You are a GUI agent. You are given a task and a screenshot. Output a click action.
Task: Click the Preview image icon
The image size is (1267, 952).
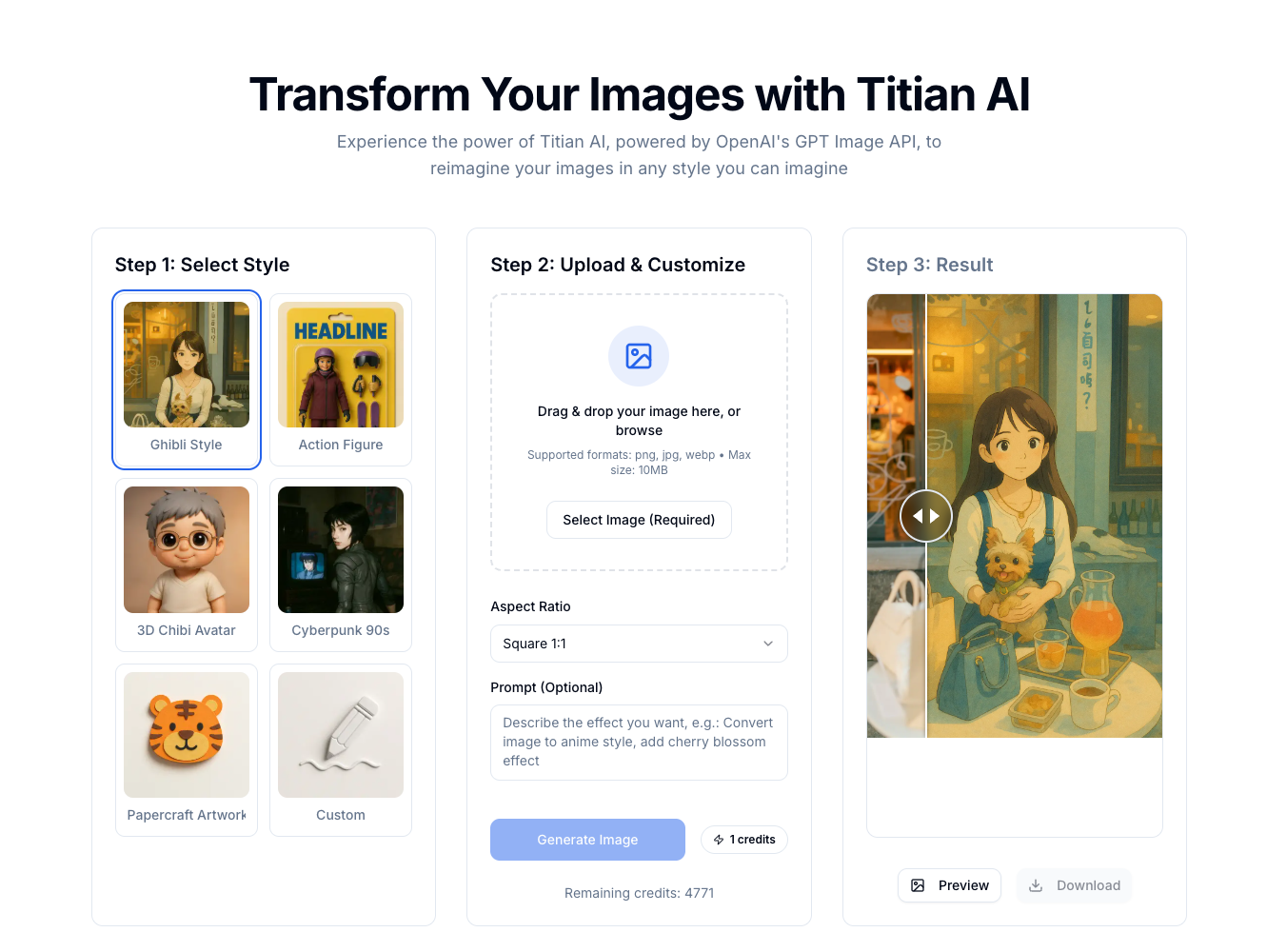[918, 885]
